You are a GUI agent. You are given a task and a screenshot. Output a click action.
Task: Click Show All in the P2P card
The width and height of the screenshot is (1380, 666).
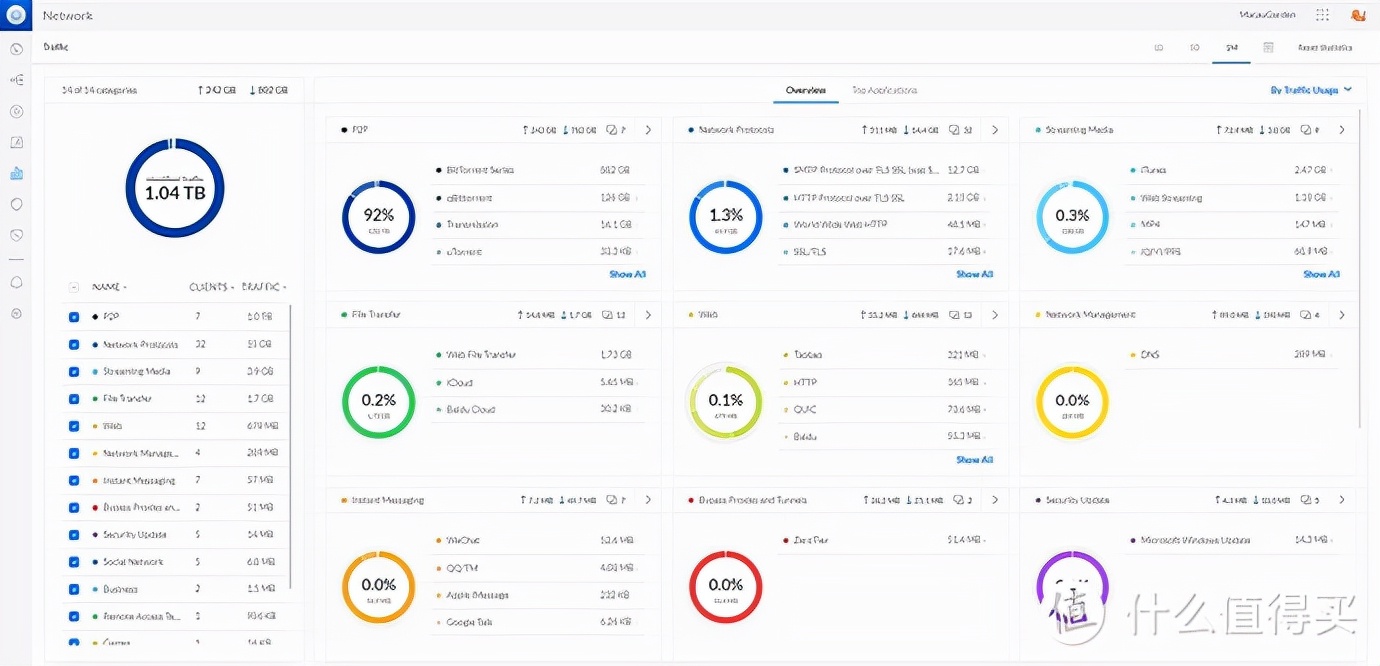click(627, 274)
